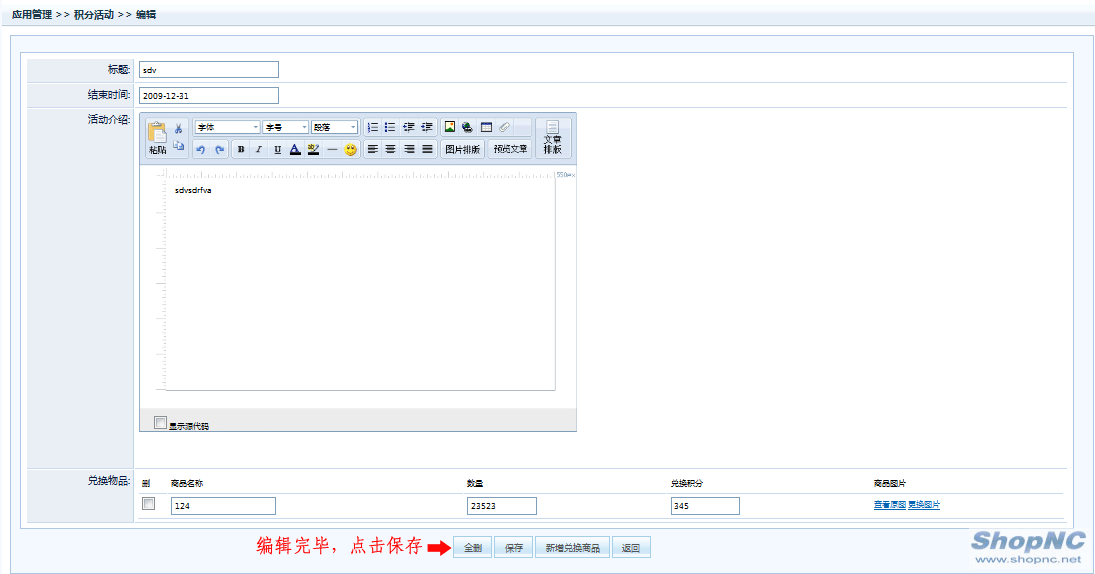Align text left
1095x574 pixels.
click(x=373, y=149)
